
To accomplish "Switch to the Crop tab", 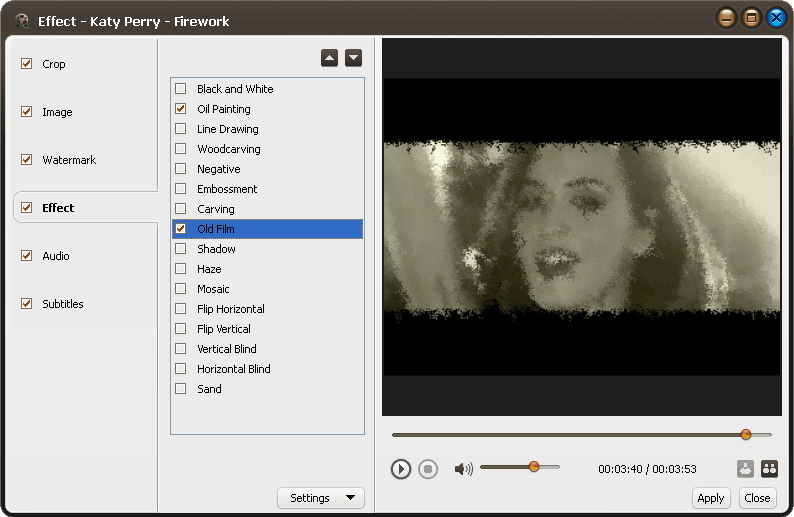I will [x=54, y=64].
